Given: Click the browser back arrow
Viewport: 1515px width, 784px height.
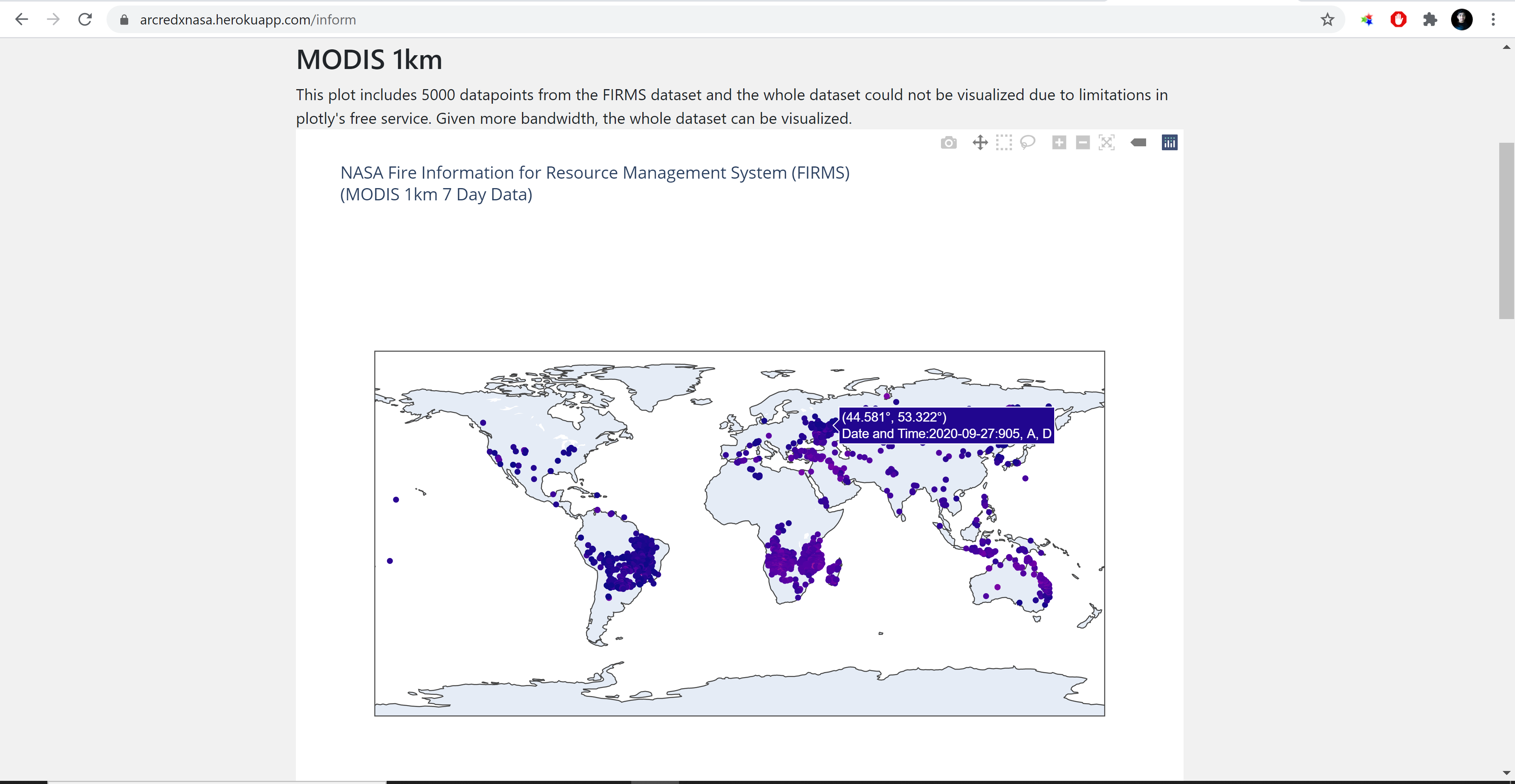Looking at the screenshot, I should click(22, 19).
